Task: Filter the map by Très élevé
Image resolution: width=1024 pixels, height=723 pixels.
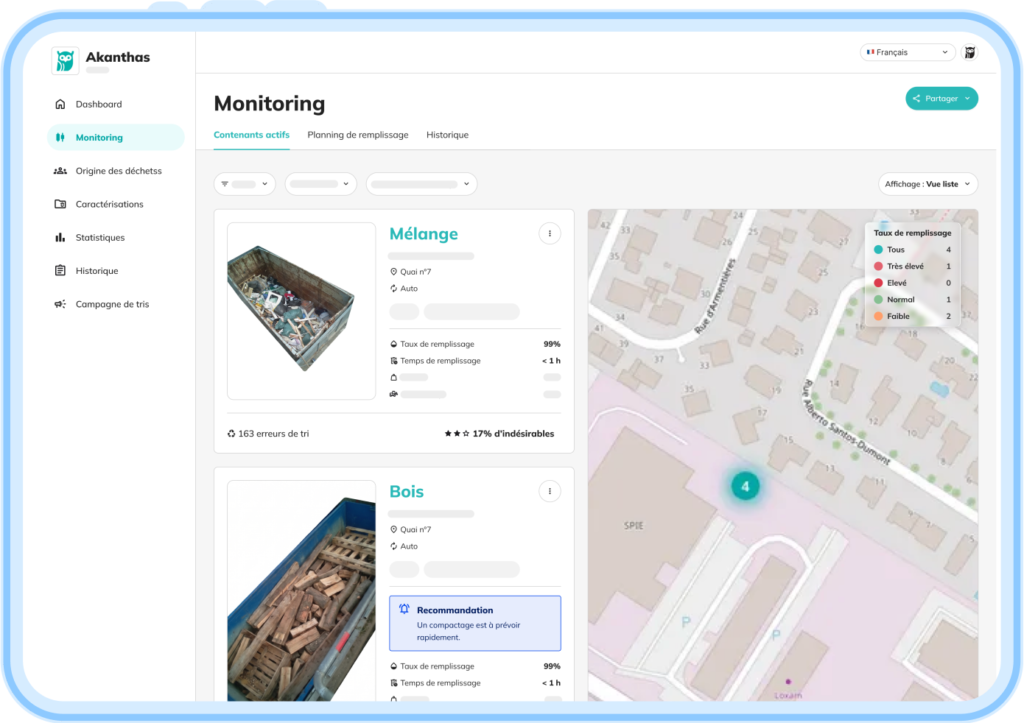Action: pos(912,266)
